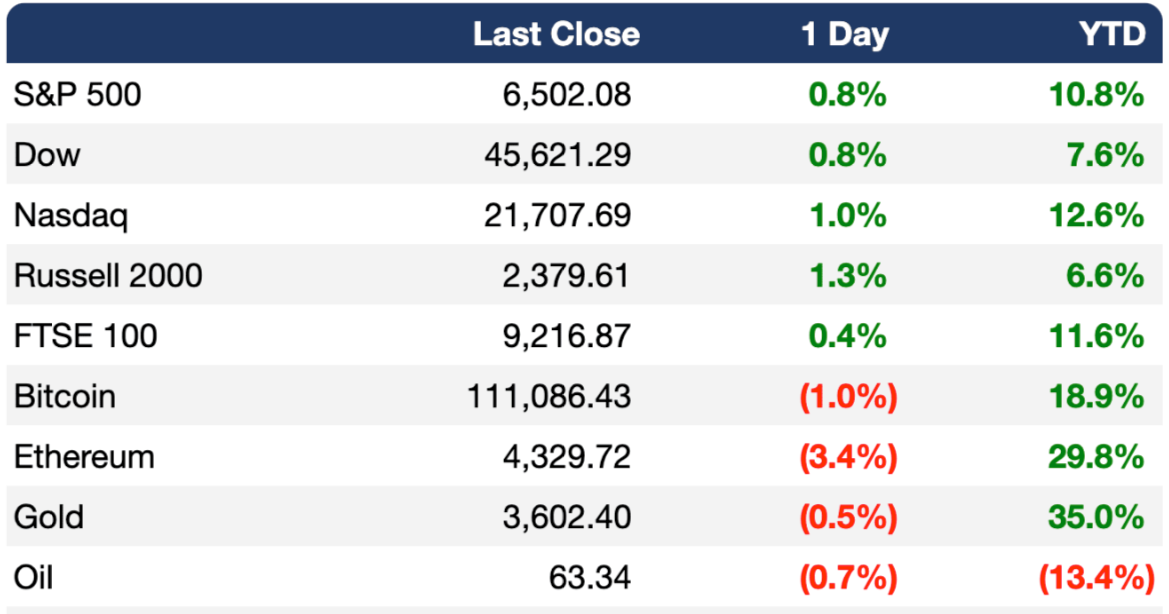Select the FTSE 100 row label
1169x614 pixels.
click(86, 336)
